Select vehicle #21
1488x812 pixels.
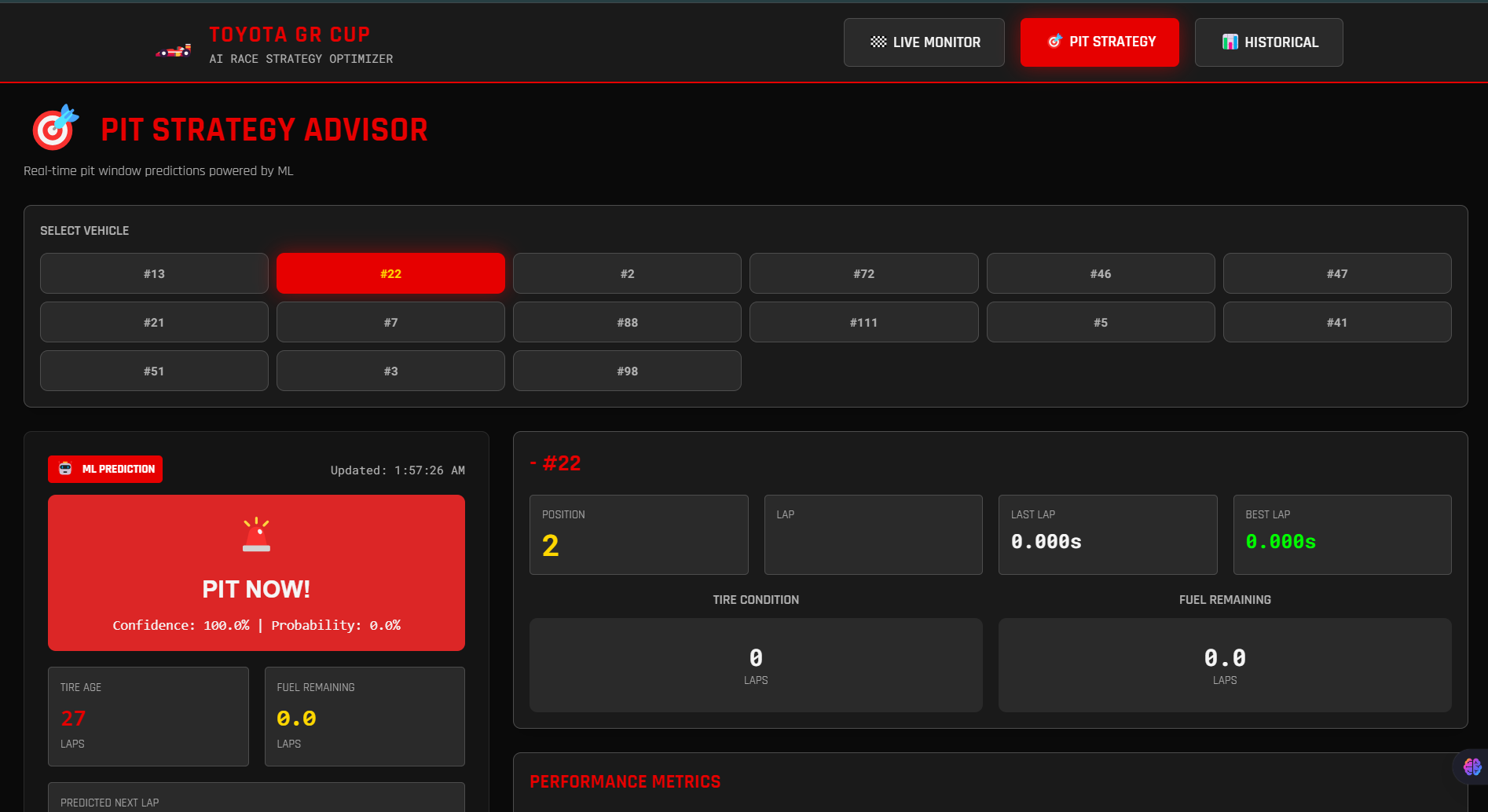(x=154, y=322)
